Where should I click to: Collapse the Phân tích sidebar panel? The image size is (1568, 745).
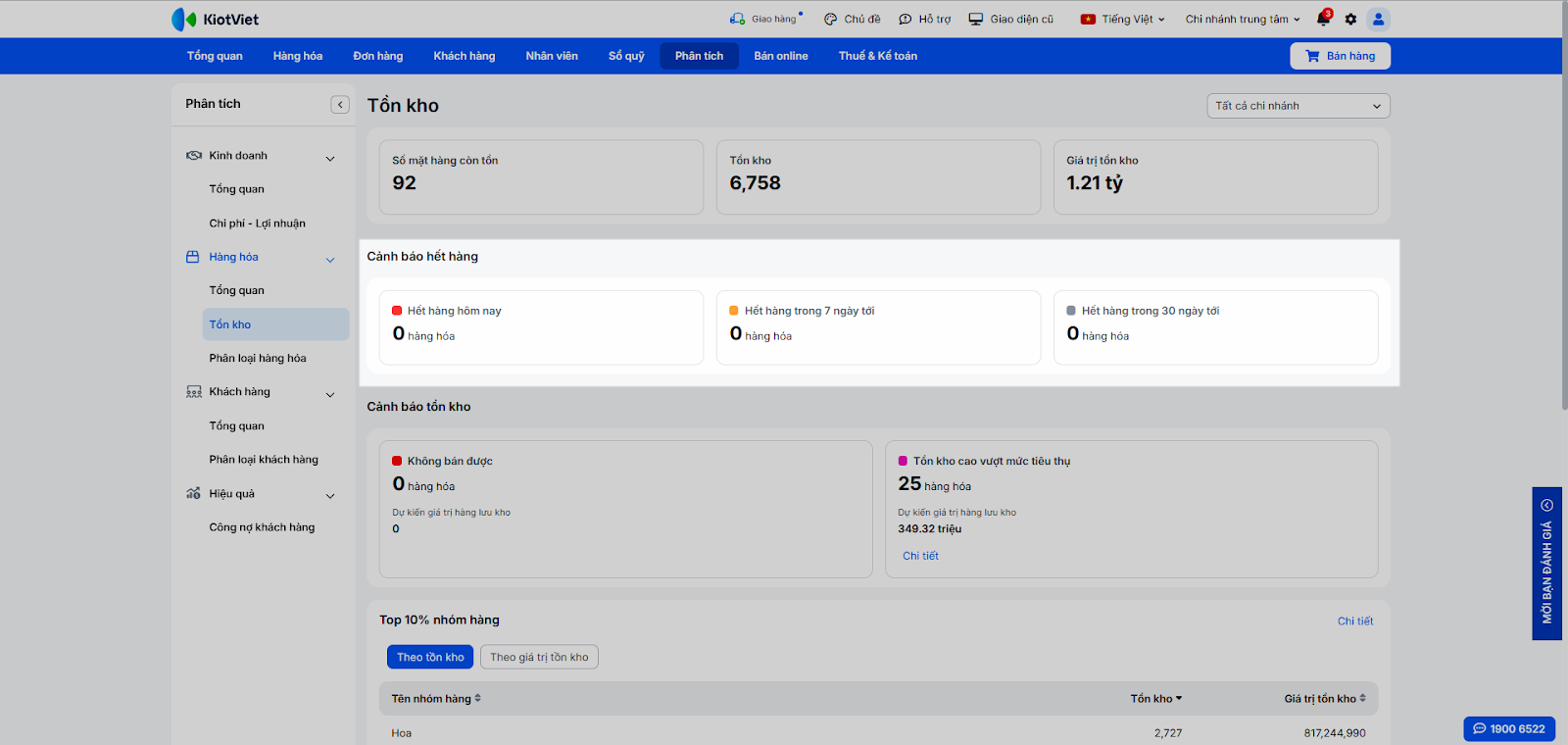pos(340,105)
